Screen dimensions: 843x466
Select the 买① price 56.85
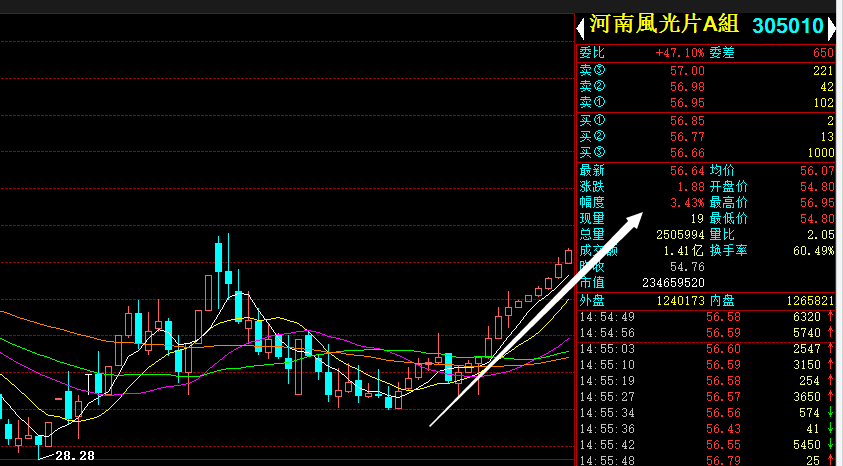tap(687, 120)
